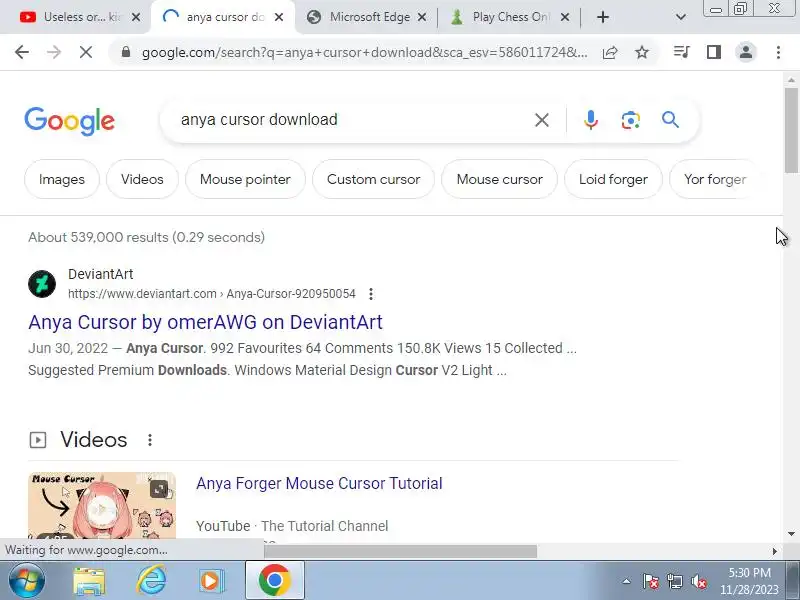The width and height of the screenshot is (800, 600).
Task: Close the anya cursor tab
Action: 279,17
